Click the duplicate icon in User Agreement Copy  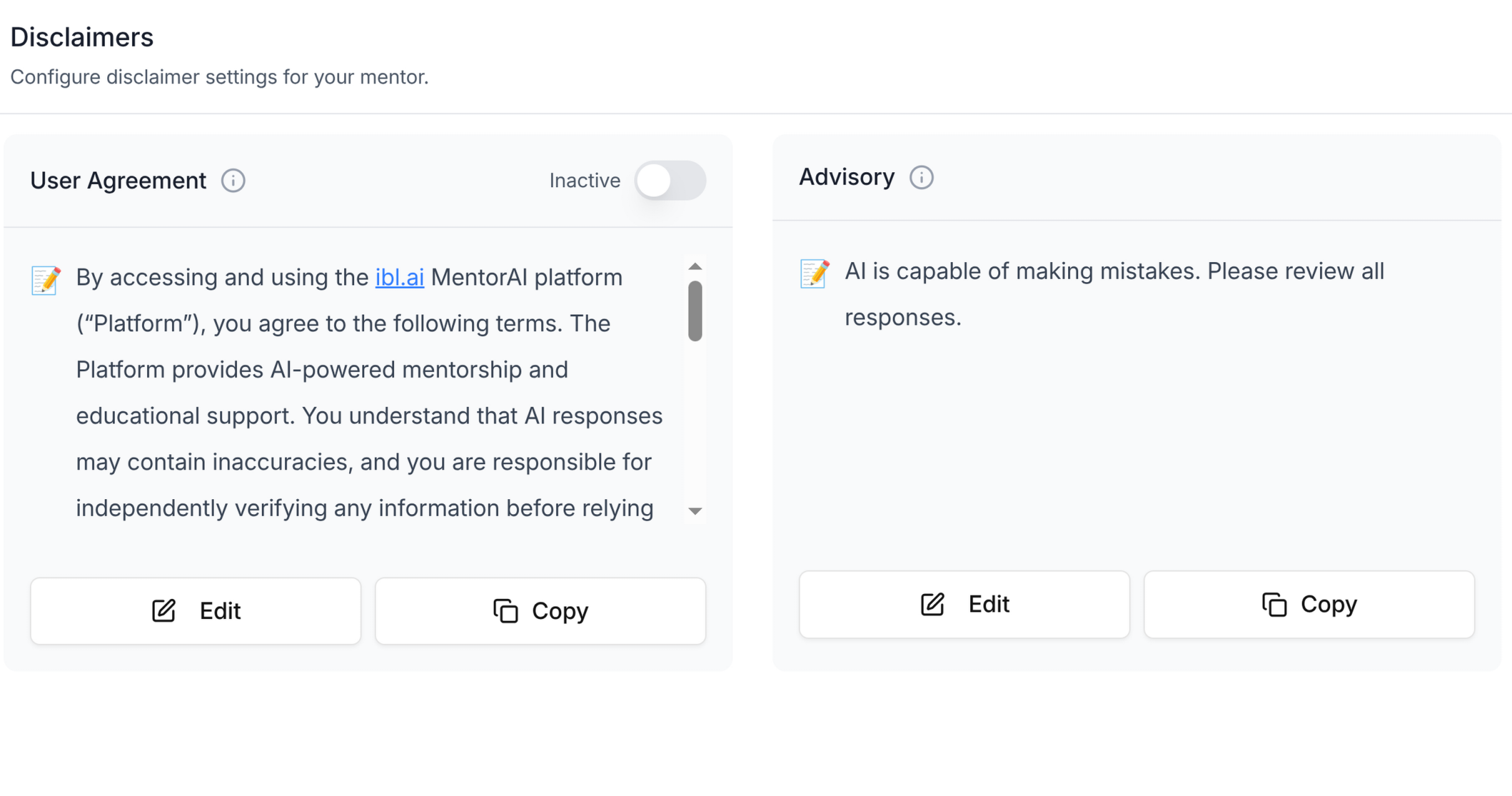506,611
